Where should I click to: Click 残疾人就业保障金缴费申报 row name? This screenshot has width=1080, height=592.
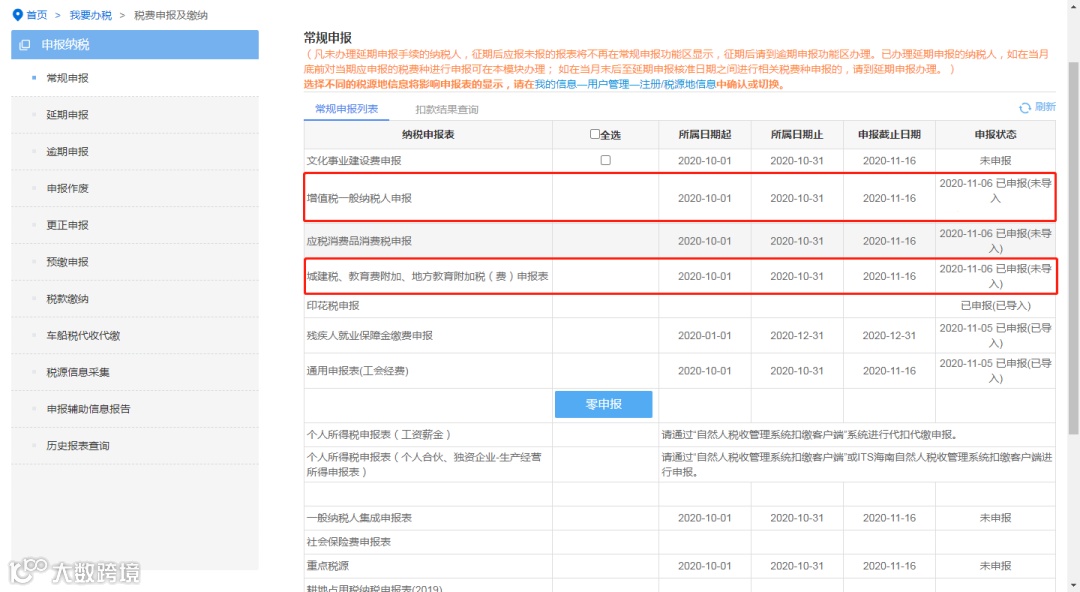click(x=370, y=336)
